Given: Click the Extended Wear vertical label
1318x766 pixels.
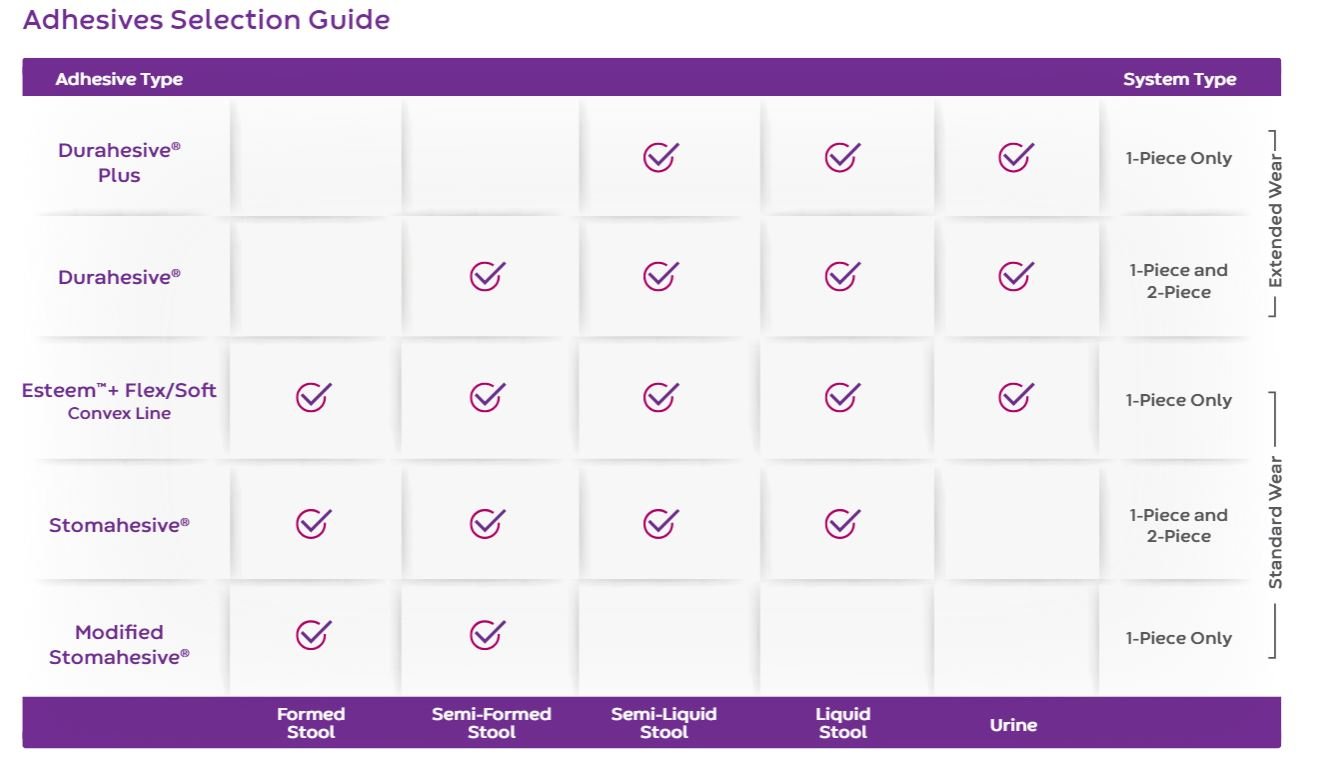Looking at the screenshot, I should [x=1275, y=222].
